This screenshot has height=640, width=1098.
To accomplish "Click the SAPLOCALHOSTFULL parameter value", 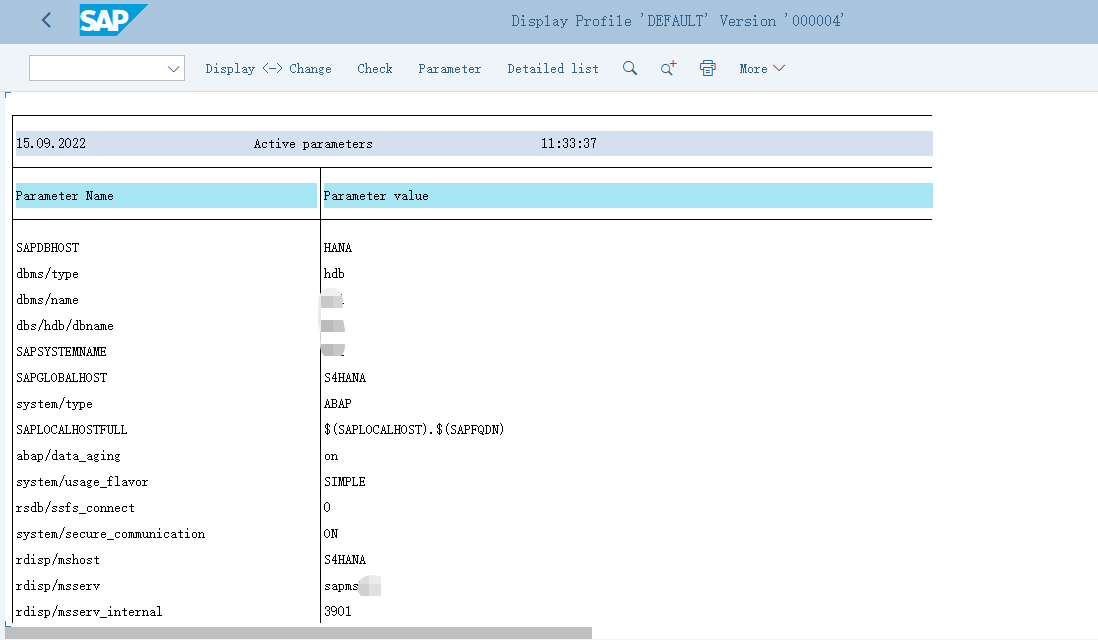I will 415,429.
